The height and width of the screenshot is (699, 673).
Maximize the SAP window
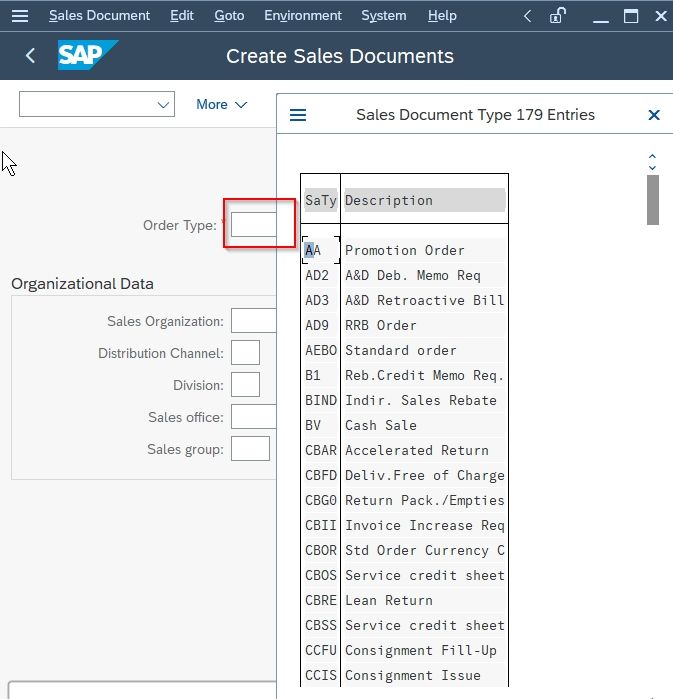click(x=631, y=16)
